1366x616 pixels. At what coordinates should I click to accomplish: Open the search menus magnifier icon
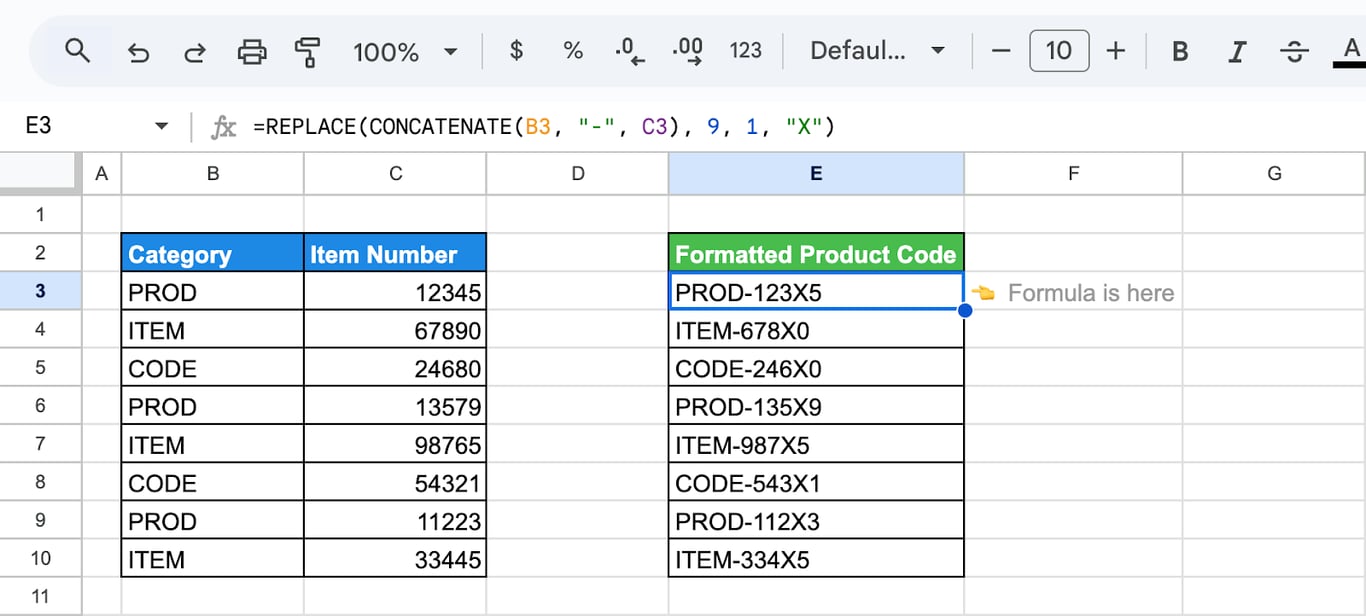(77, 50)
